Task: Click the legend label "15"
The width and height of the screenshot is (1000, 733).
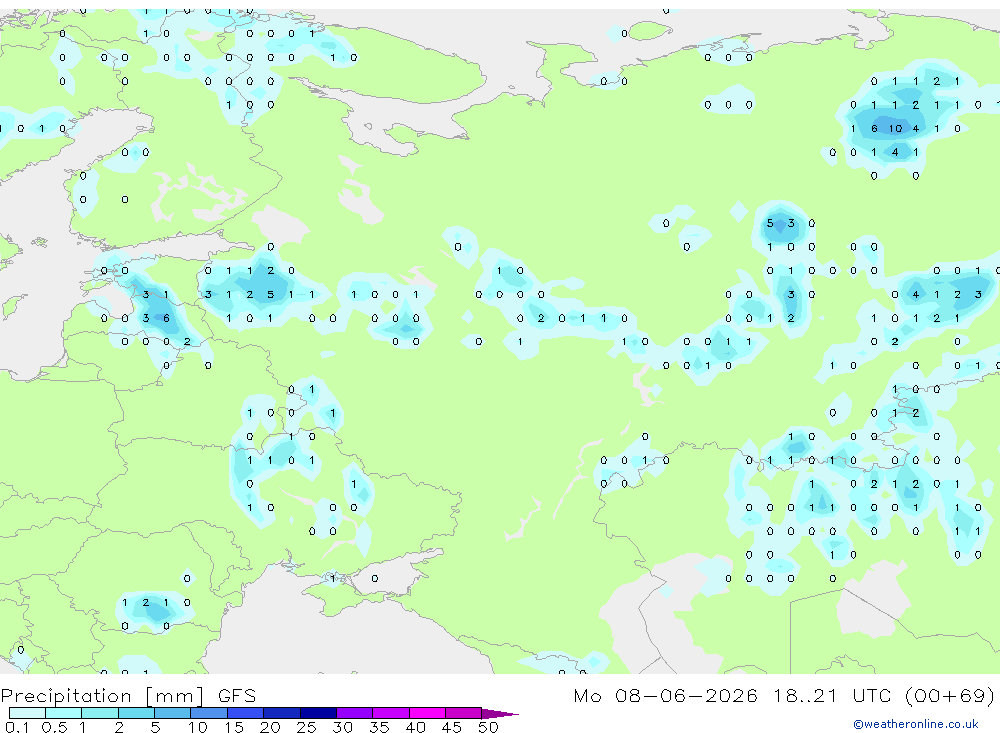Action: click(x=234, y=727)
